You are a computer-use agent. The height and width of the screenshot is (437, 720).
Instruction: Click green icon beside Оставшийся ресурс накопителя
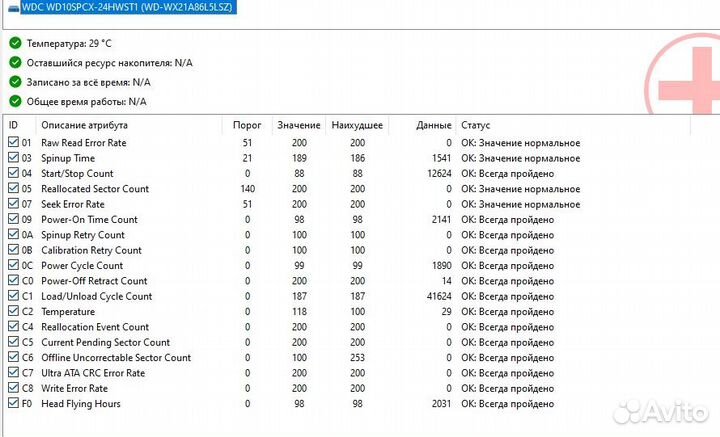(14, 63)
